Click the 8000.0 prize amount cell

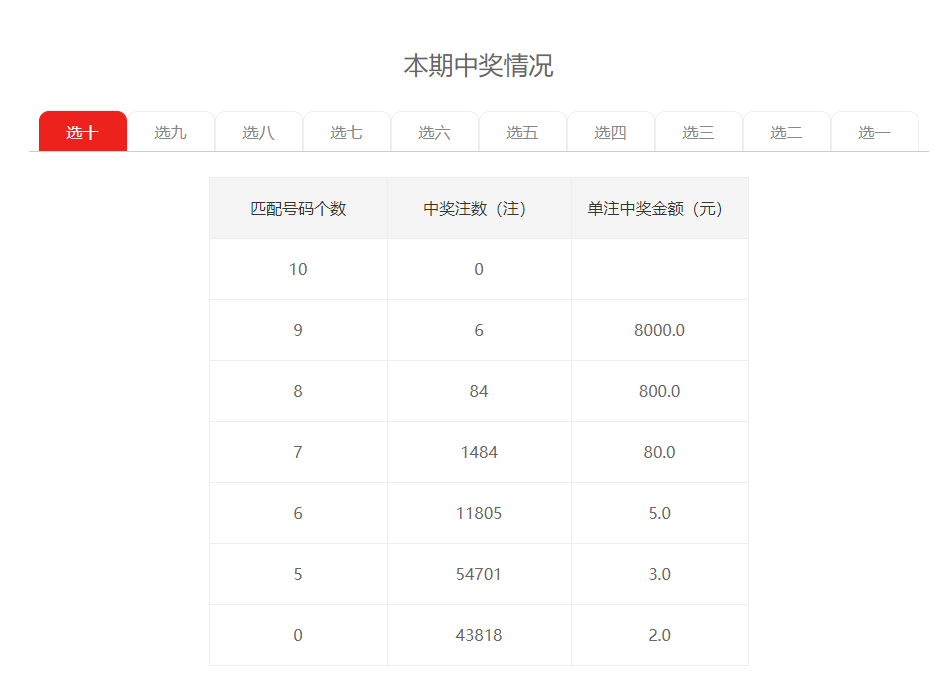pos(659,330)
